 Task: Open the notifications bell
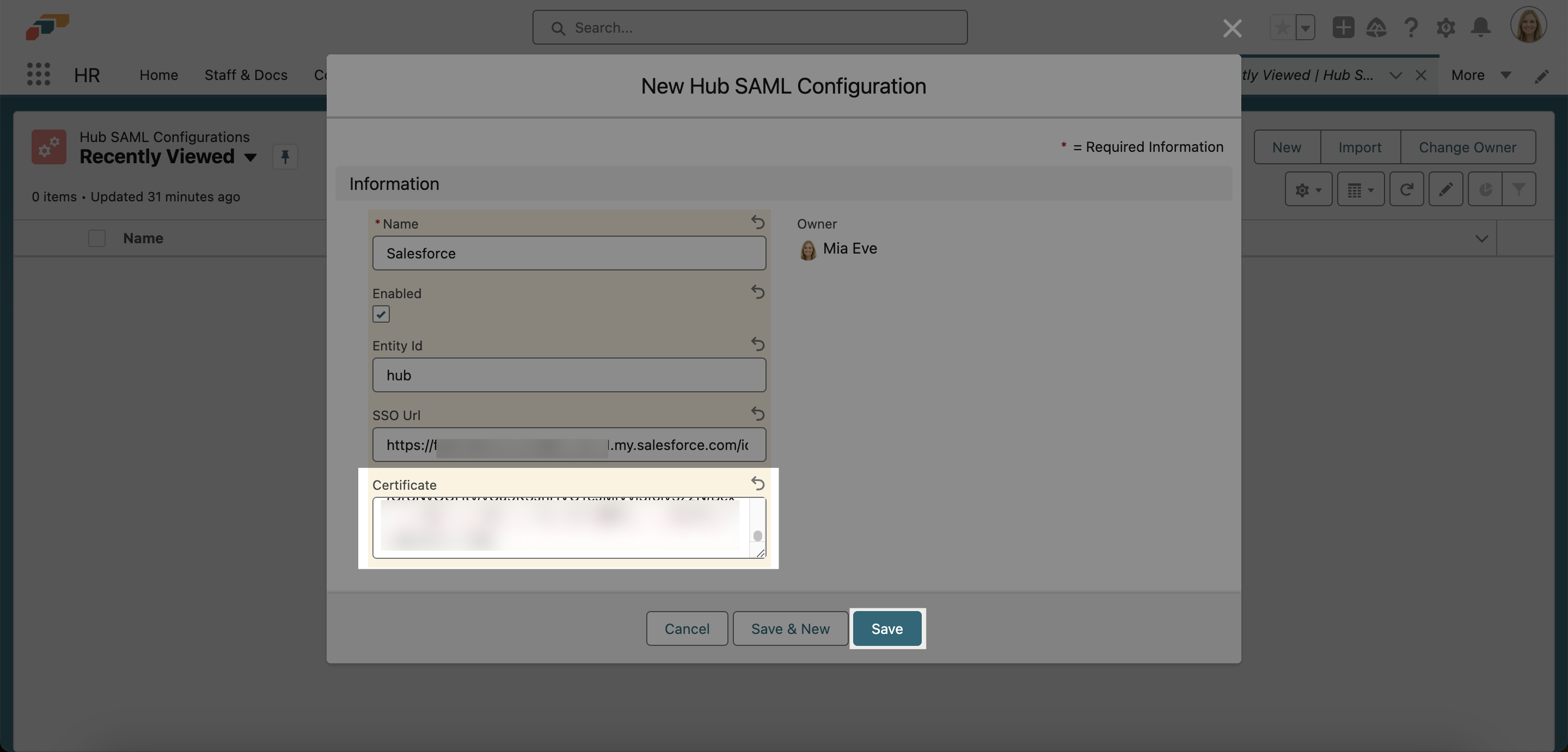point(1480,27)
